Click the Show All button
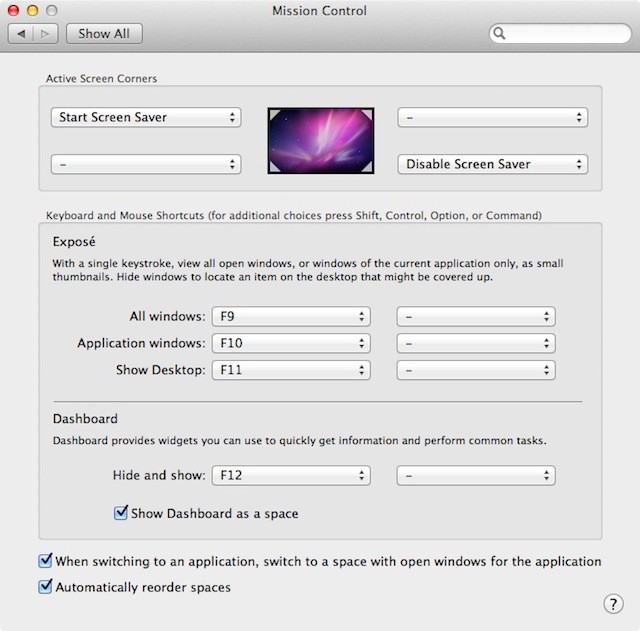Image resolution: width=640 pixels, height=631 pixels. coord(104,34)
